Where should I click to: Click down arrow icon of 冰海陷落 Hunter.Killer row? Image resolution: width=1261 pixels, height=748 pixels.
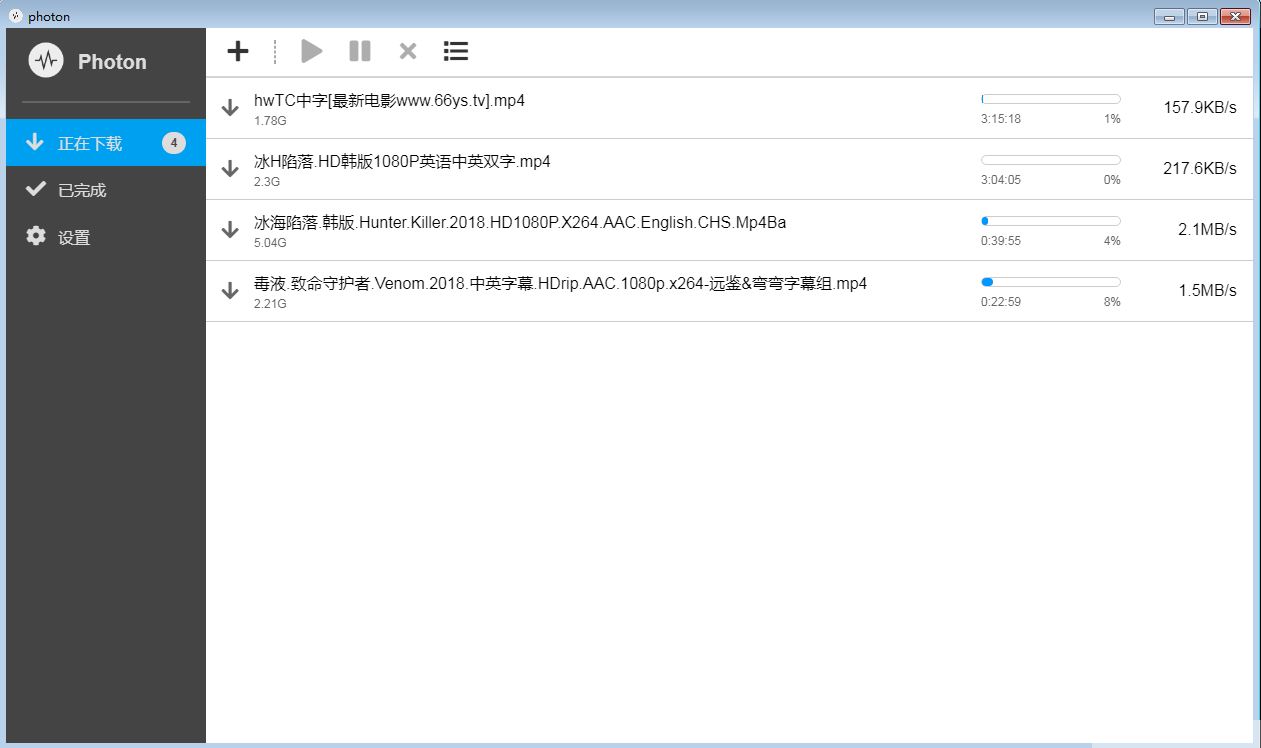[x=230, y=230]
